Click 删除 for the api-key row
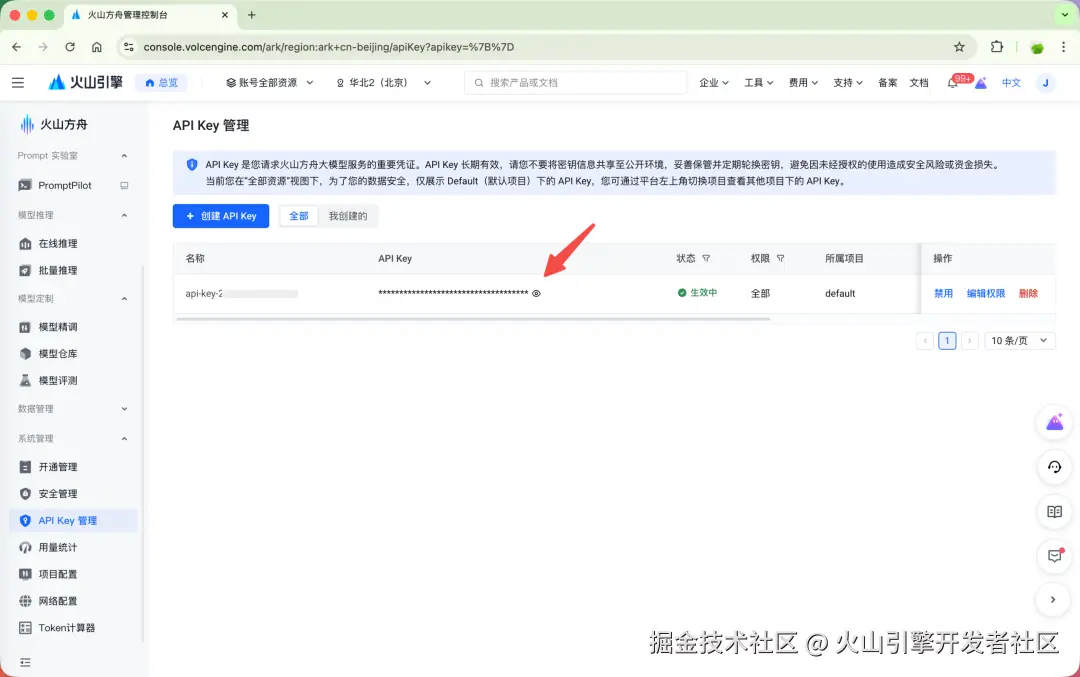This screenshot has width=1080, height=677. (1028, 293)
